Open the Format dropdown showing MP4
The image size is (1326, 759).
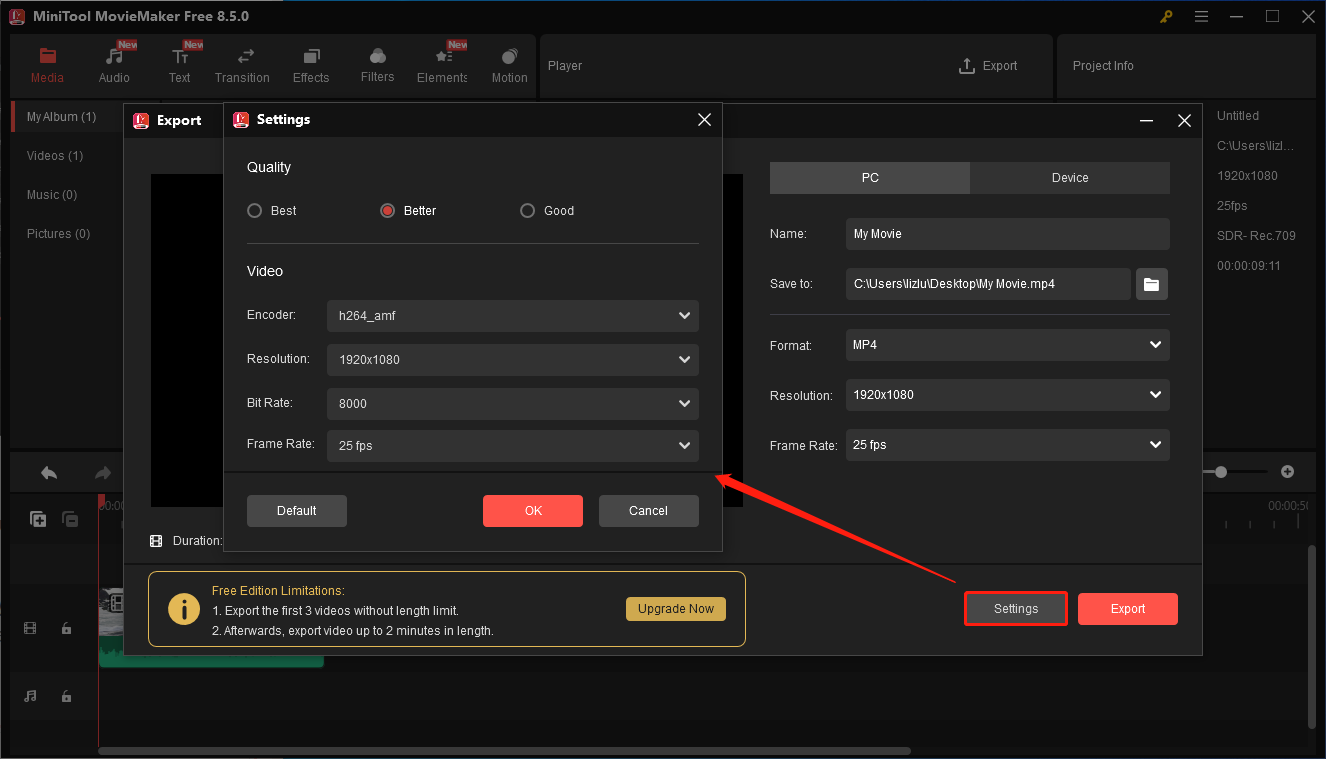tap(1007, 345)
